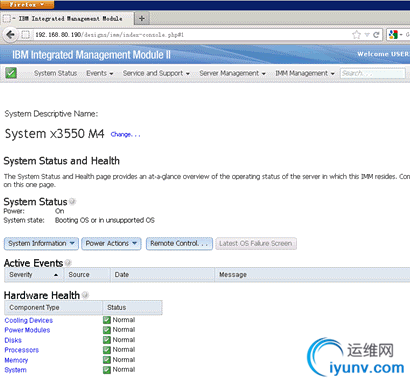Expand the IMM Management menu
Image resolution: width=410 pixels, height=384 pixels.
tap(305, 73)
